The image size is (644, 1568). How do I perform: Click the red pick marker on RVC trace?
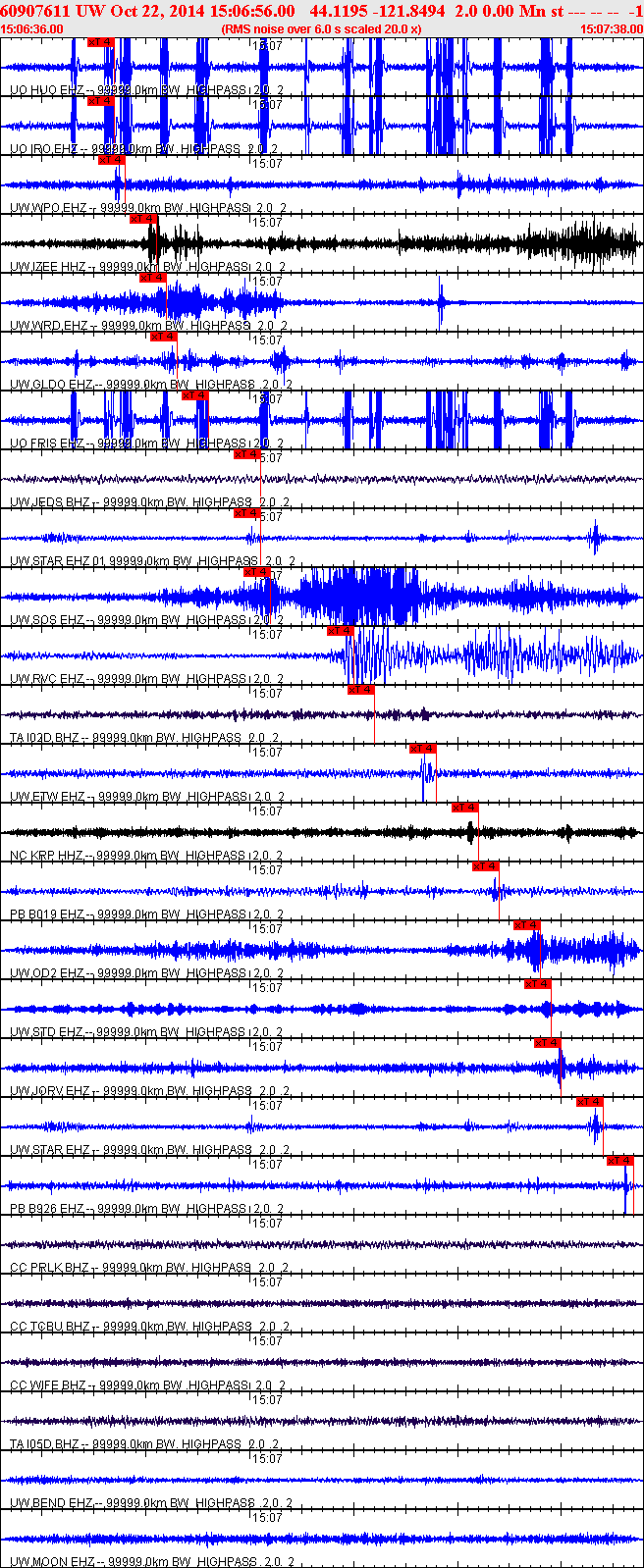click(x=341, y=631)
